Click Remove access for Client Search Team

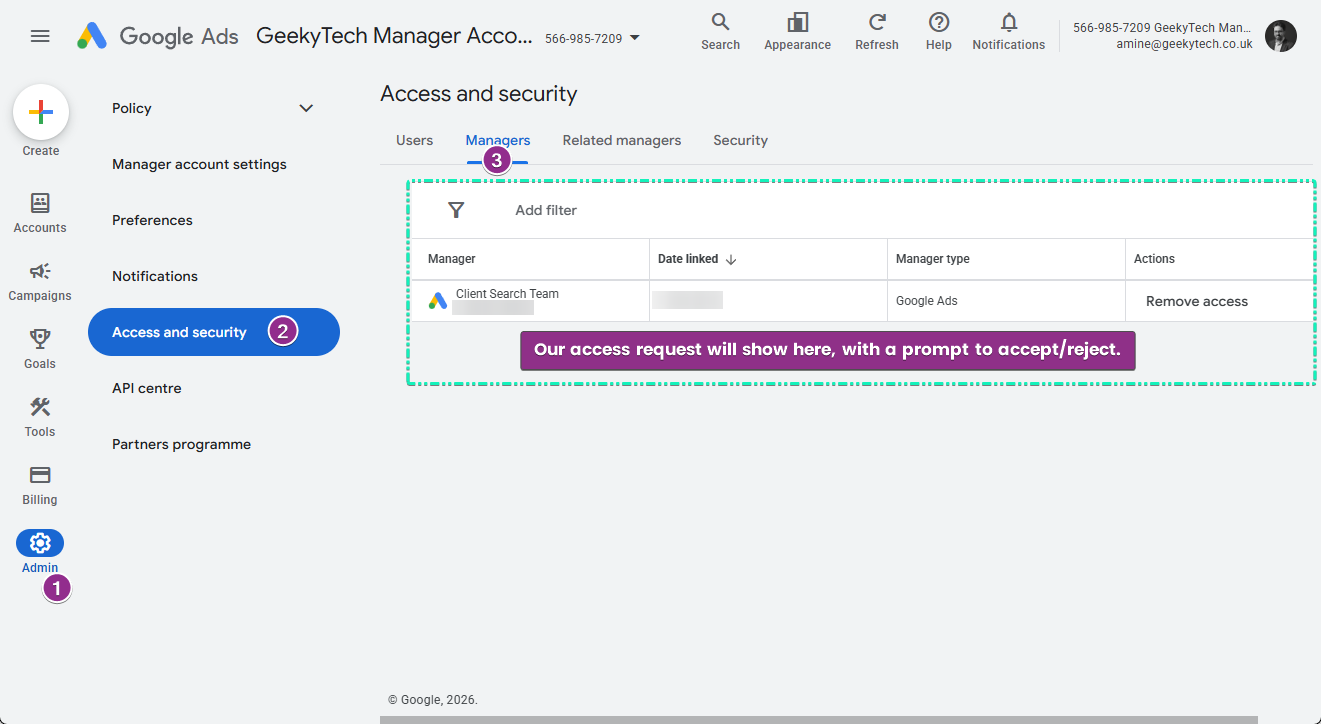click(1197, 301)
